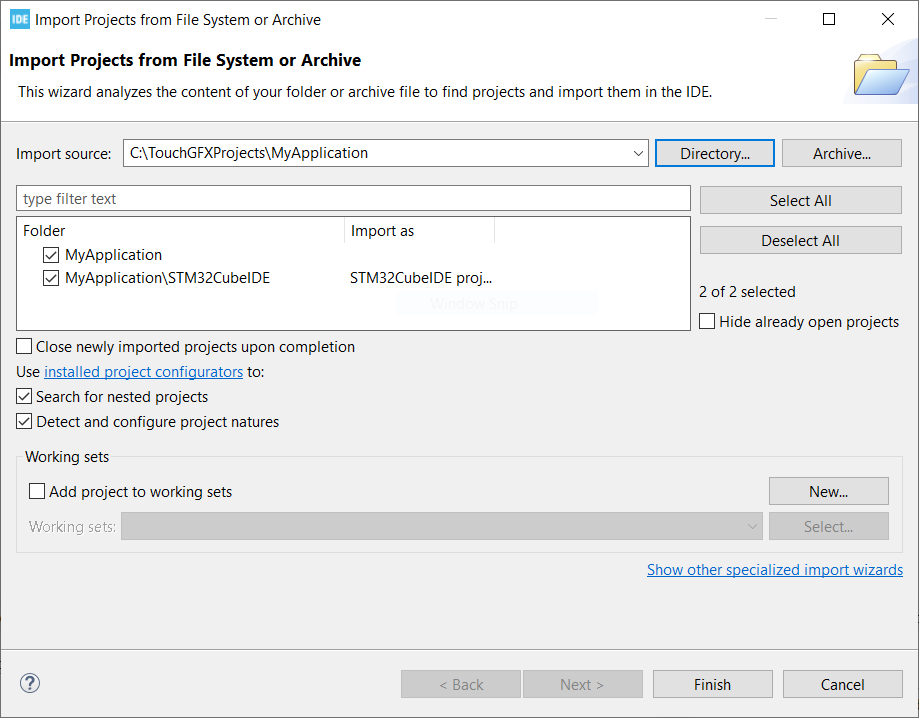Click the Deselect All button
Image resolution: width=919 pixels, height=718 pixels.
pos(801,240)
